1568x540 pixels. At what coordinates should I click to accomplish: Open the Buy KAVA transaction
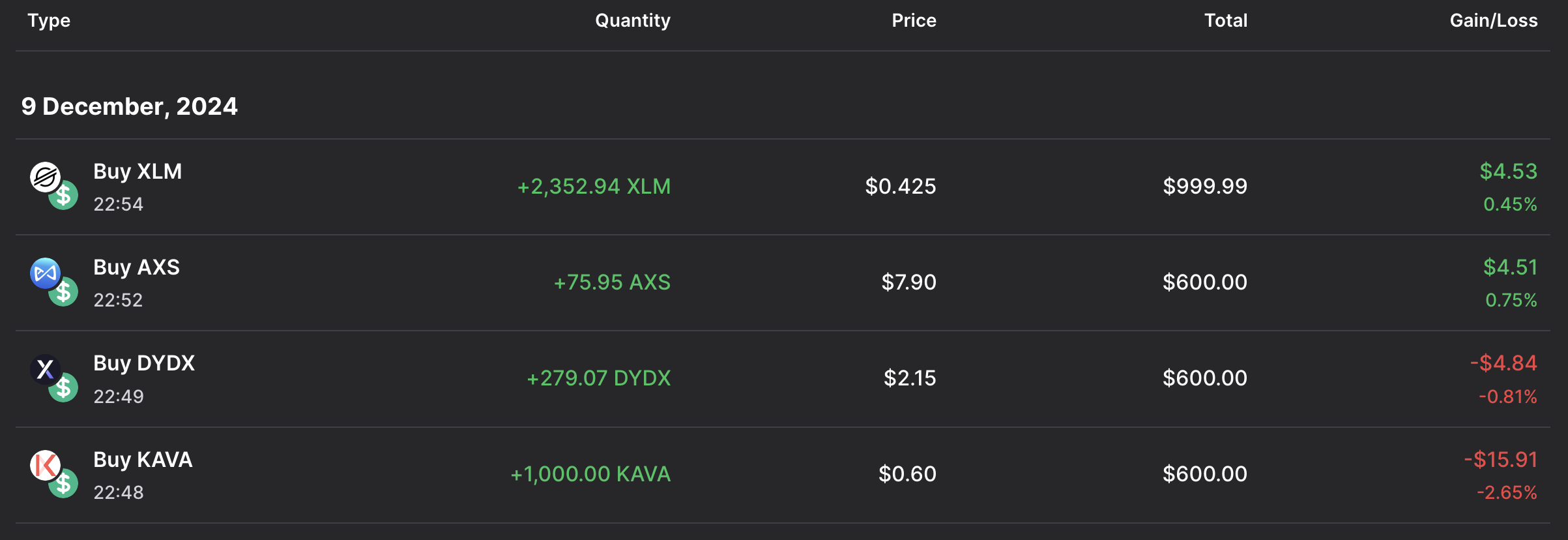[143, 460]
